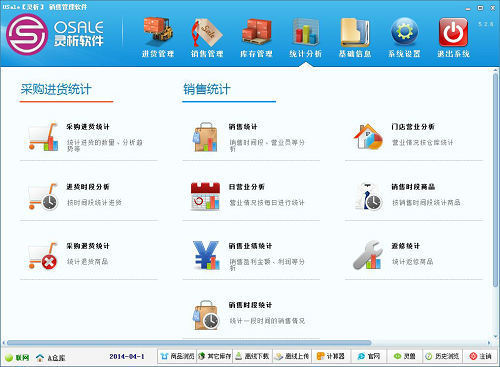
Task: Click 退出系统 red power icon
Action: (x=453, y=38)
